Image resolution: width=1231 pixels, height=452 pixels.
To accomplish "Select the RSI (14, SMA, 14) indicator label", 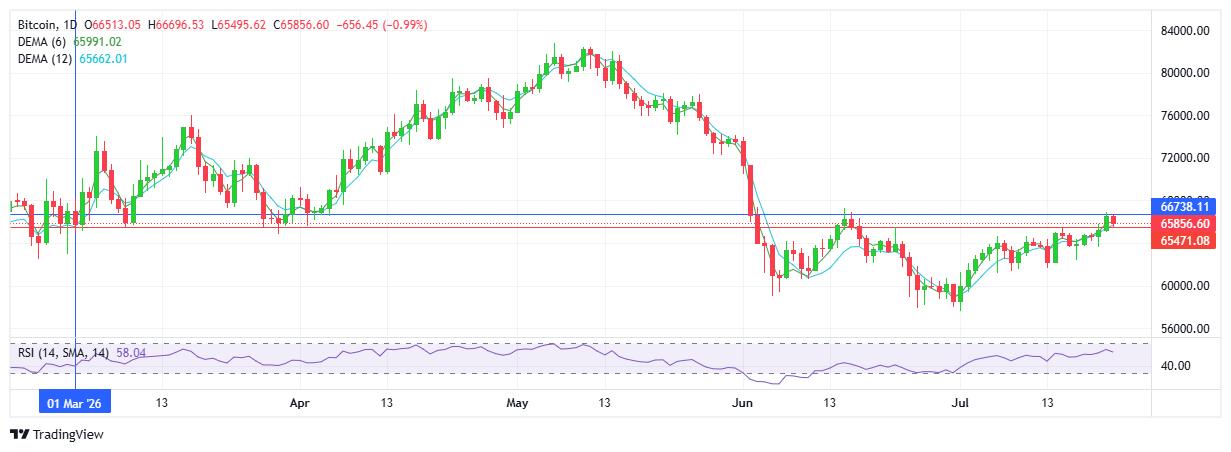I will pyautogui.click(x=62, y=353).
